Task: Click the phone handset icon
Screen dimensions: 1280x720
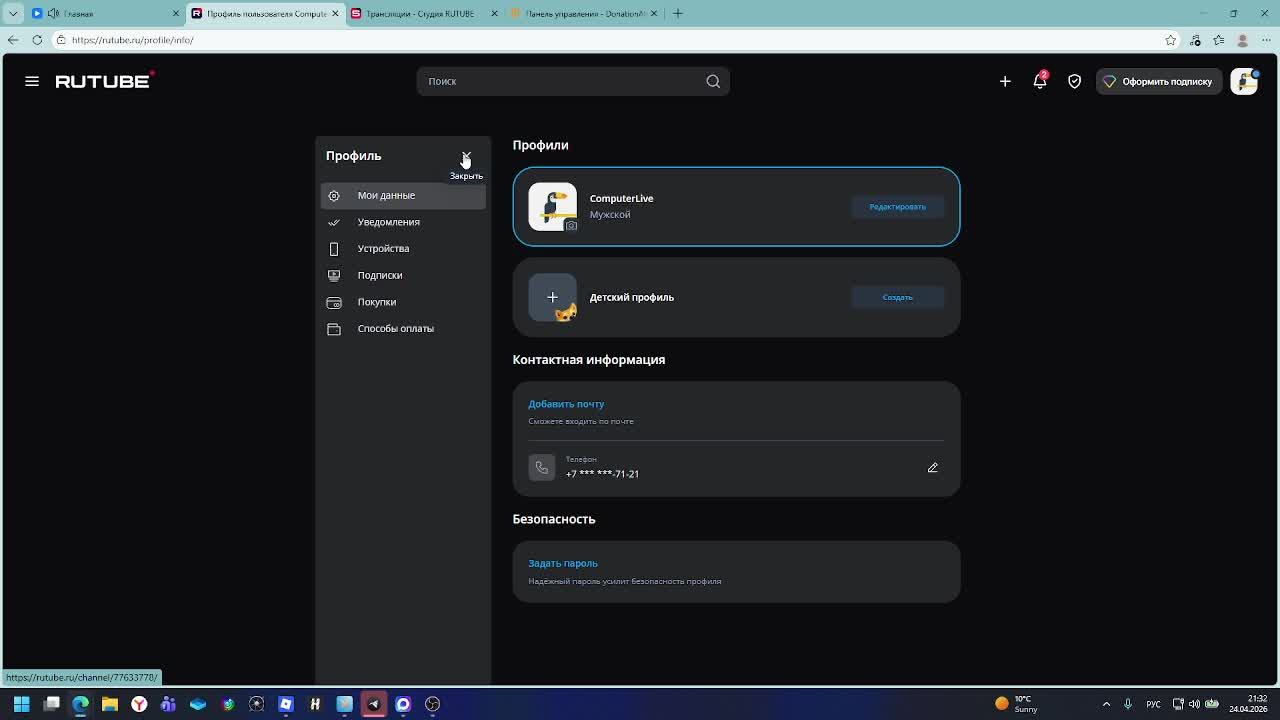Action: (x=541, y=467)
